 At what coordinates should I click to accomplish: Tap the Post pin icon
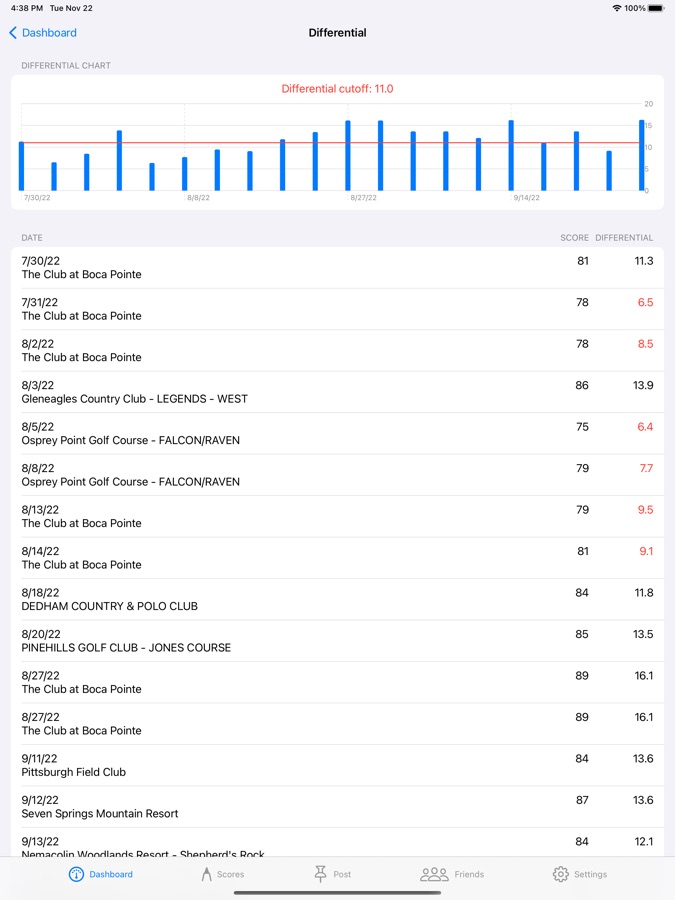tap(320, 874)
